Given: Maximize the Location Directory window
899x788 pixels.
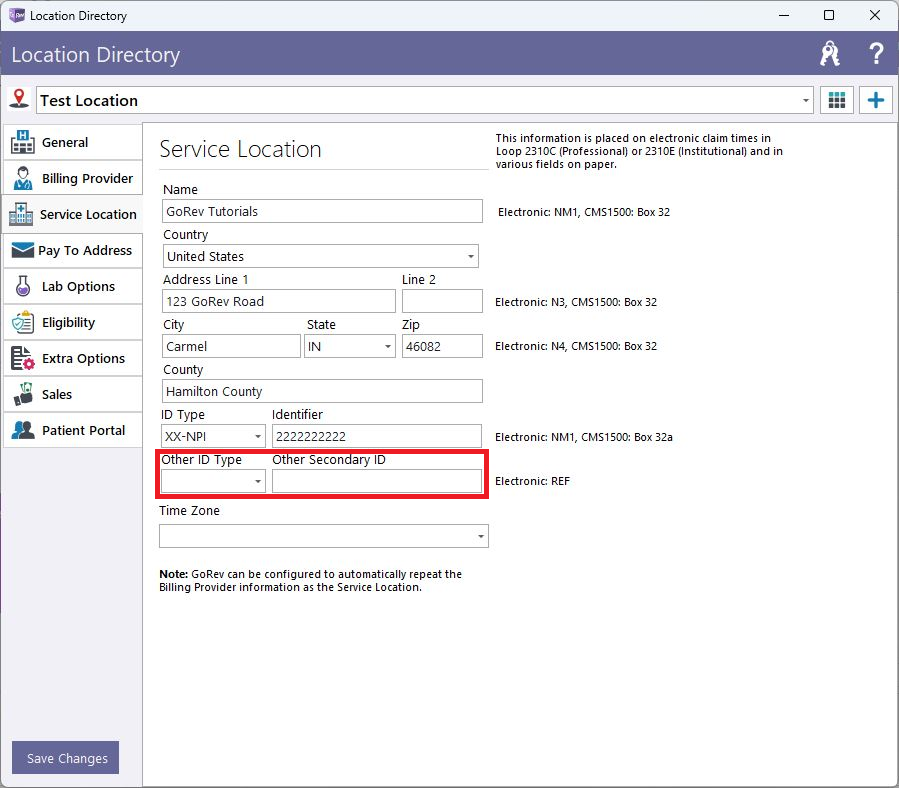Looking at the screenshot, I should click(x=829, y=15).
